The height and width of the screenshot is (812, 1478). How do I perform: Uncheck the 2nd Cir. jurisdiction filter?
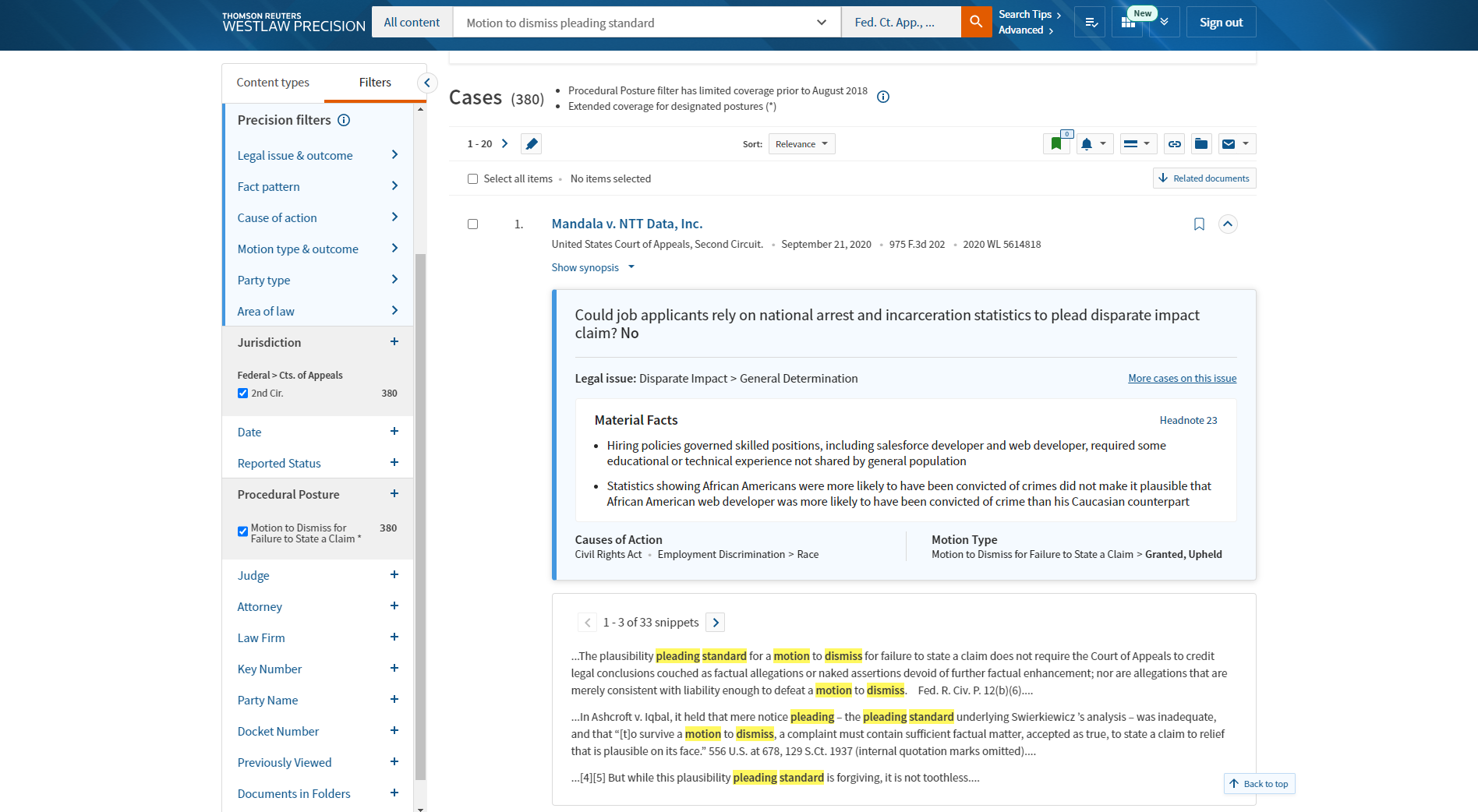(x=243, y=394)
